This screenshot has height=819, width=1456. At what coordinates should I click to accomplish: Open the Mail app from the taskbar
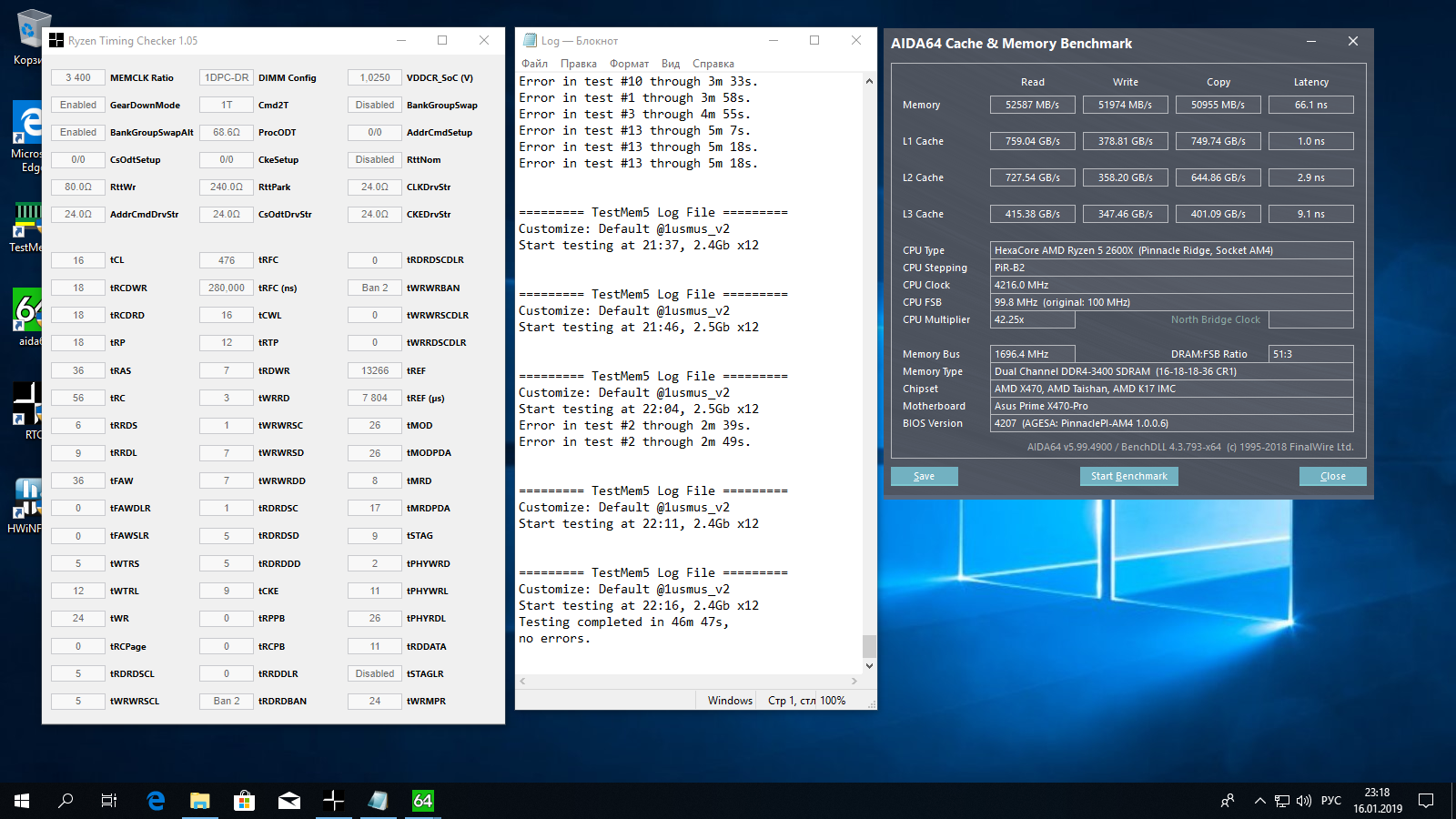288,801
